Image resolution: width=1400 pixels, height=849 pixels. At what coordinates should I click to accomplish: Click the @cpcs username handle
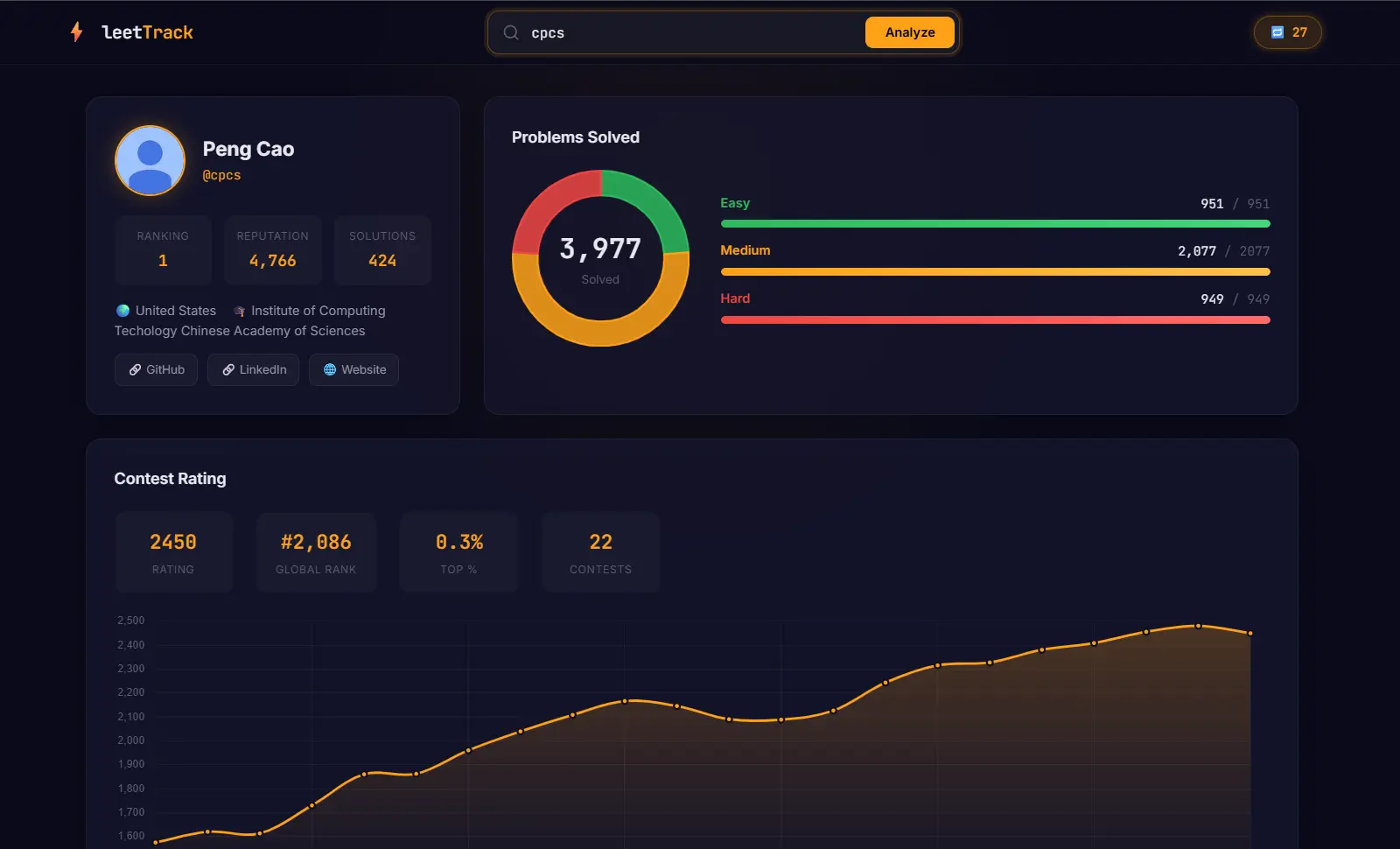tap(221, 175)
